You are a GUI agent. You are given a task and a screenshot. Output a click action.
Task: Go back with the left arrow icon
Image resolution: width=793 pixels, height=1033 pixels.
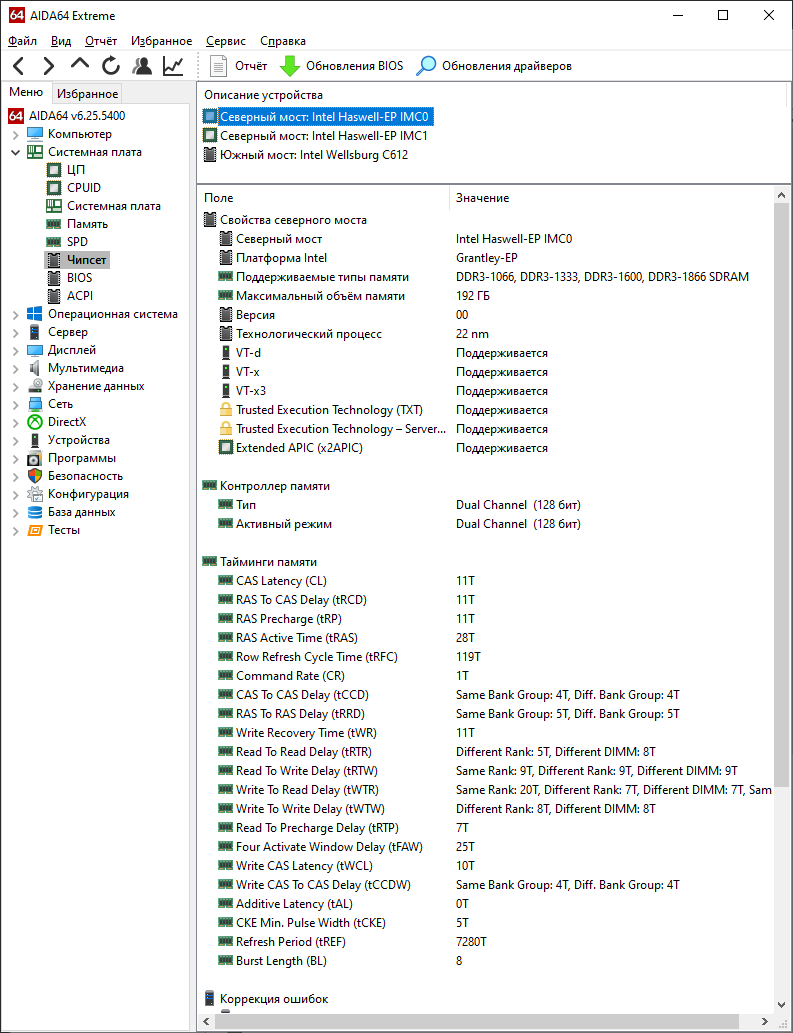(19, 66)
